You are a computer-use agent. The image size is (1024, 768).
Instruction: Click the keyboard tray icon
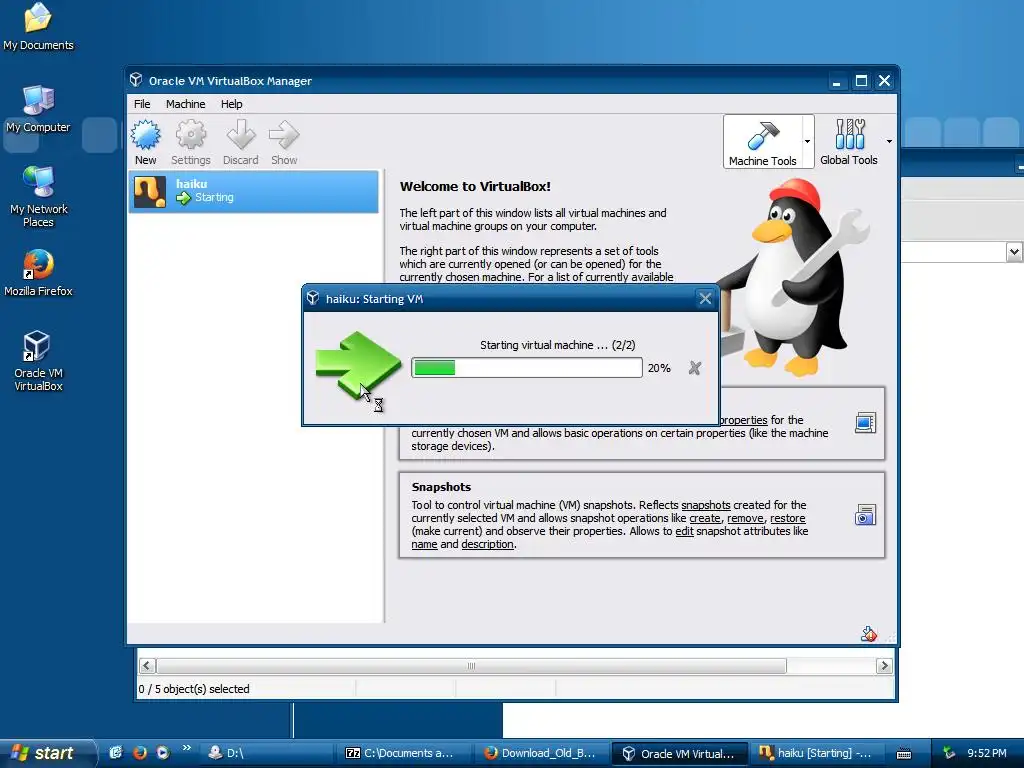pos(904,754)
